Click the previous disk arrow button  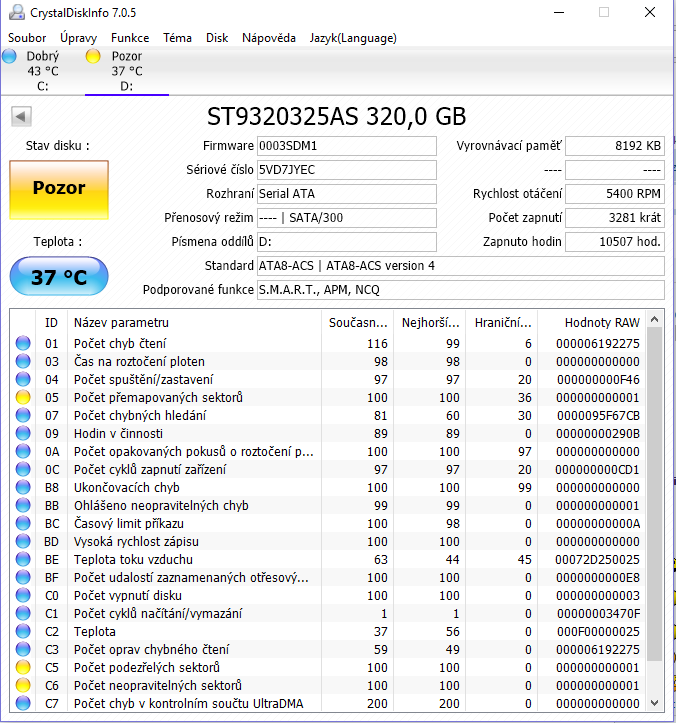[x=21, y=116]
